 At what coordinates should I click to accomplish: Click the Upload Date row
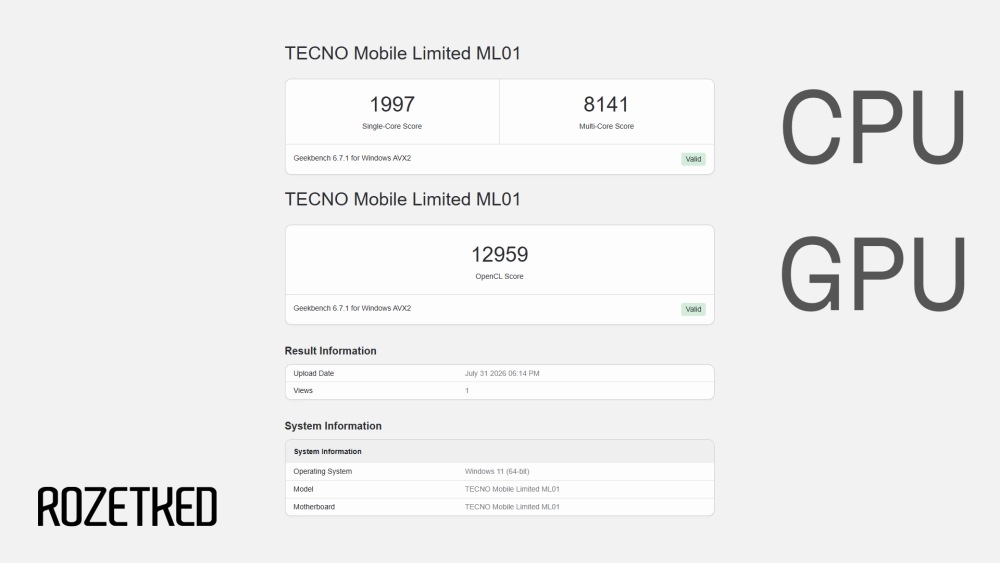point(499,374)
